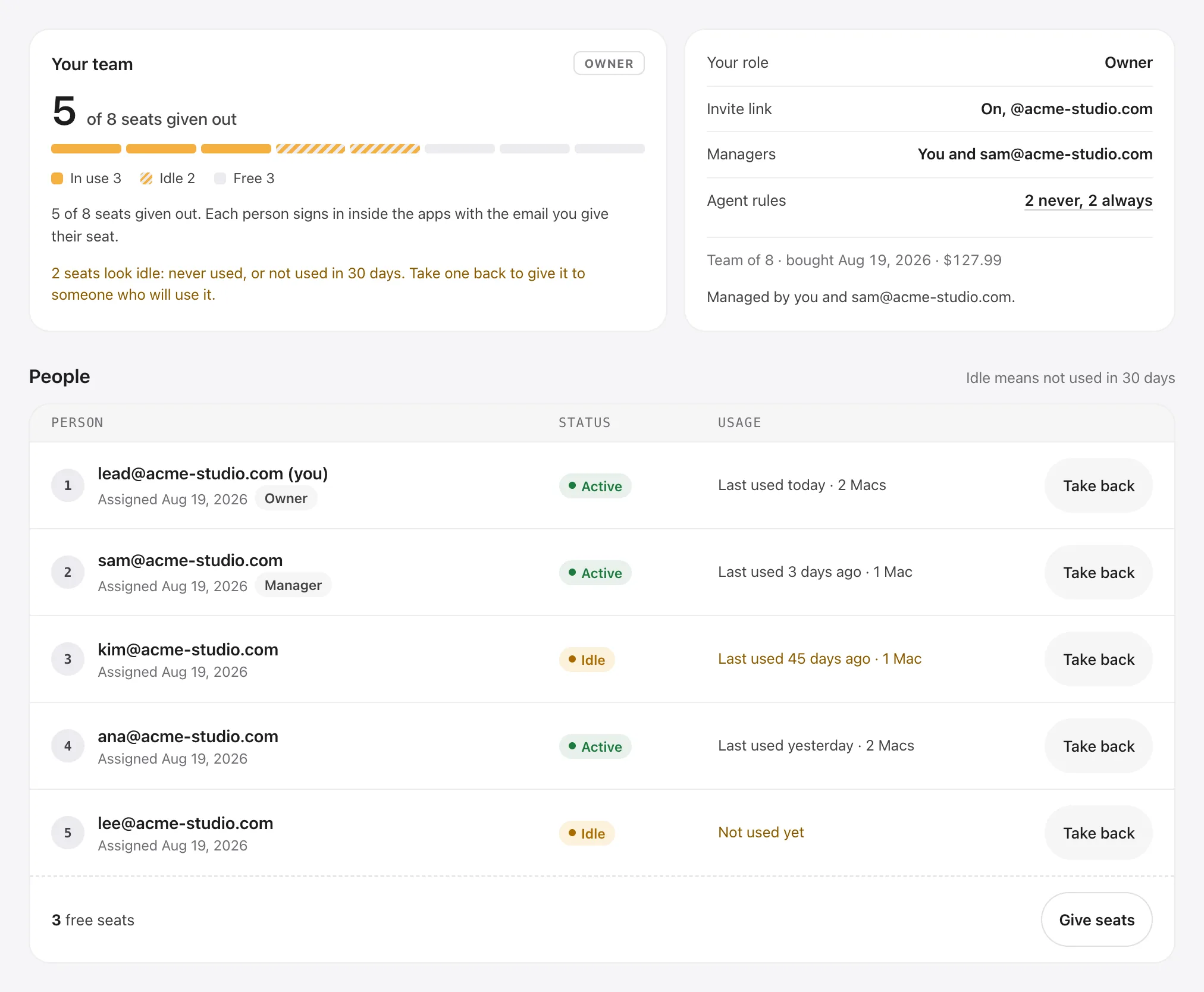
Task: Click the OWNER badge in Your team card
Action: [609, 63]
